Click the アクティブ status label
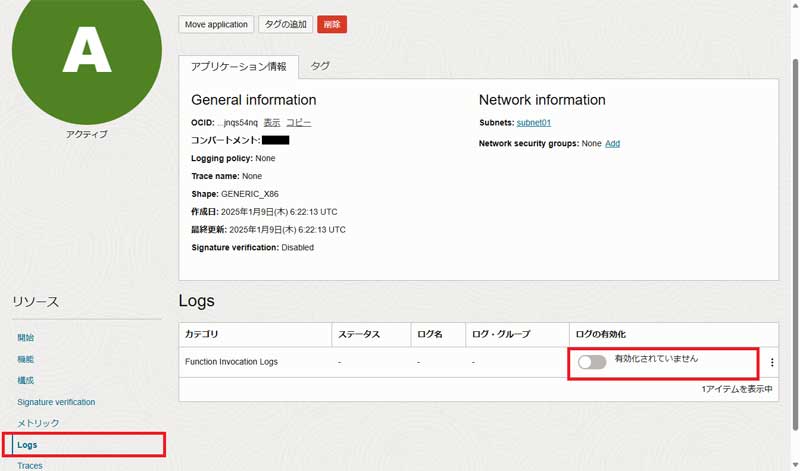The width and height of the screenshot is (800, 471). pyautogui.click(x=87, y=134)
